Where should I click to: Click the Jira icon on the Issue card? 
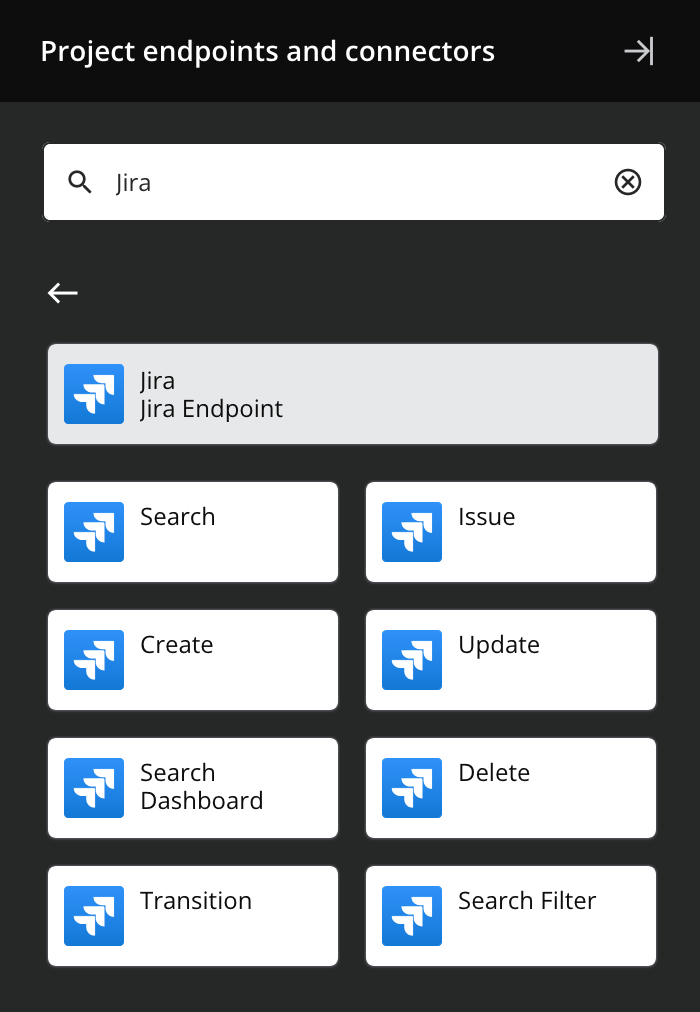[412, 532]
